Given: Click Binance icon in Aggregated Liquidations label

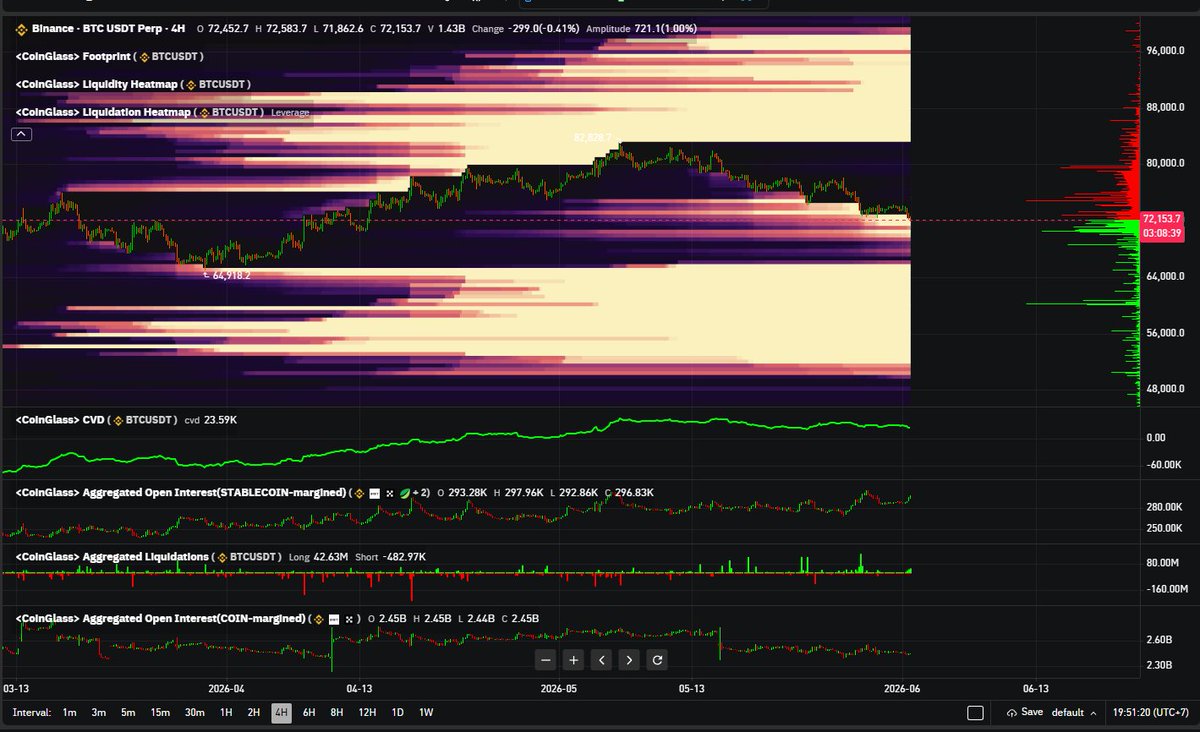Looking at the screenshot, I should coord(220,556).
